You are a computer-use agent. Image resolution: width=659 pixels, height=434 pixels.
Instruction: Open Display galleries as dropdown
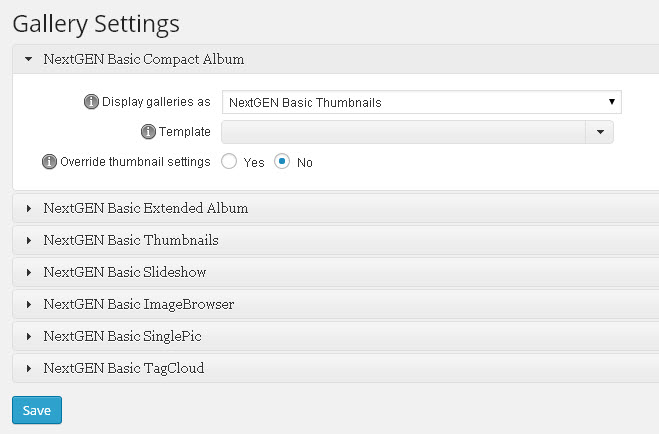(422, 102)
